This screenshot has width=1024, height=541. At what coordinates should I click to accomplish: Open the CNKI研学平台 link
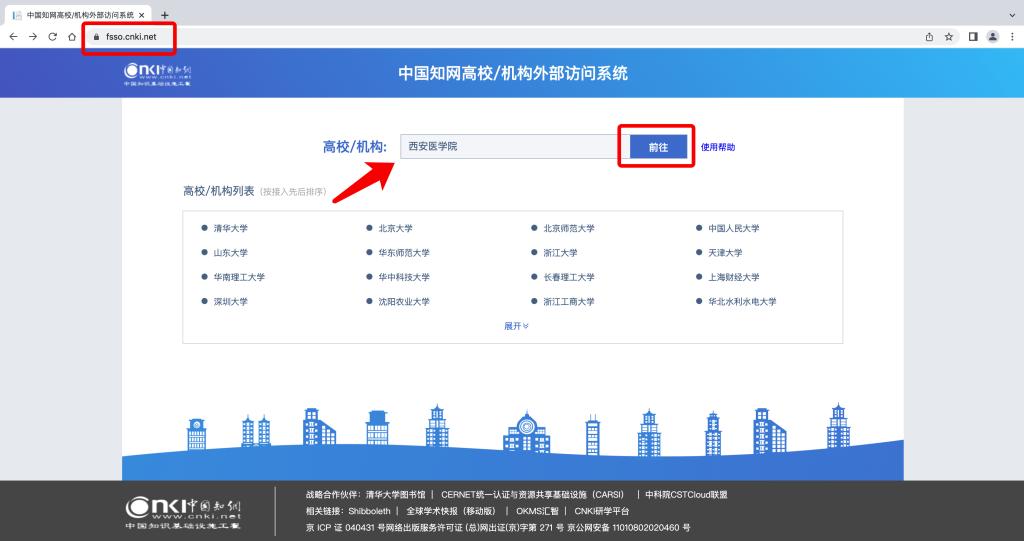point(601,511)
